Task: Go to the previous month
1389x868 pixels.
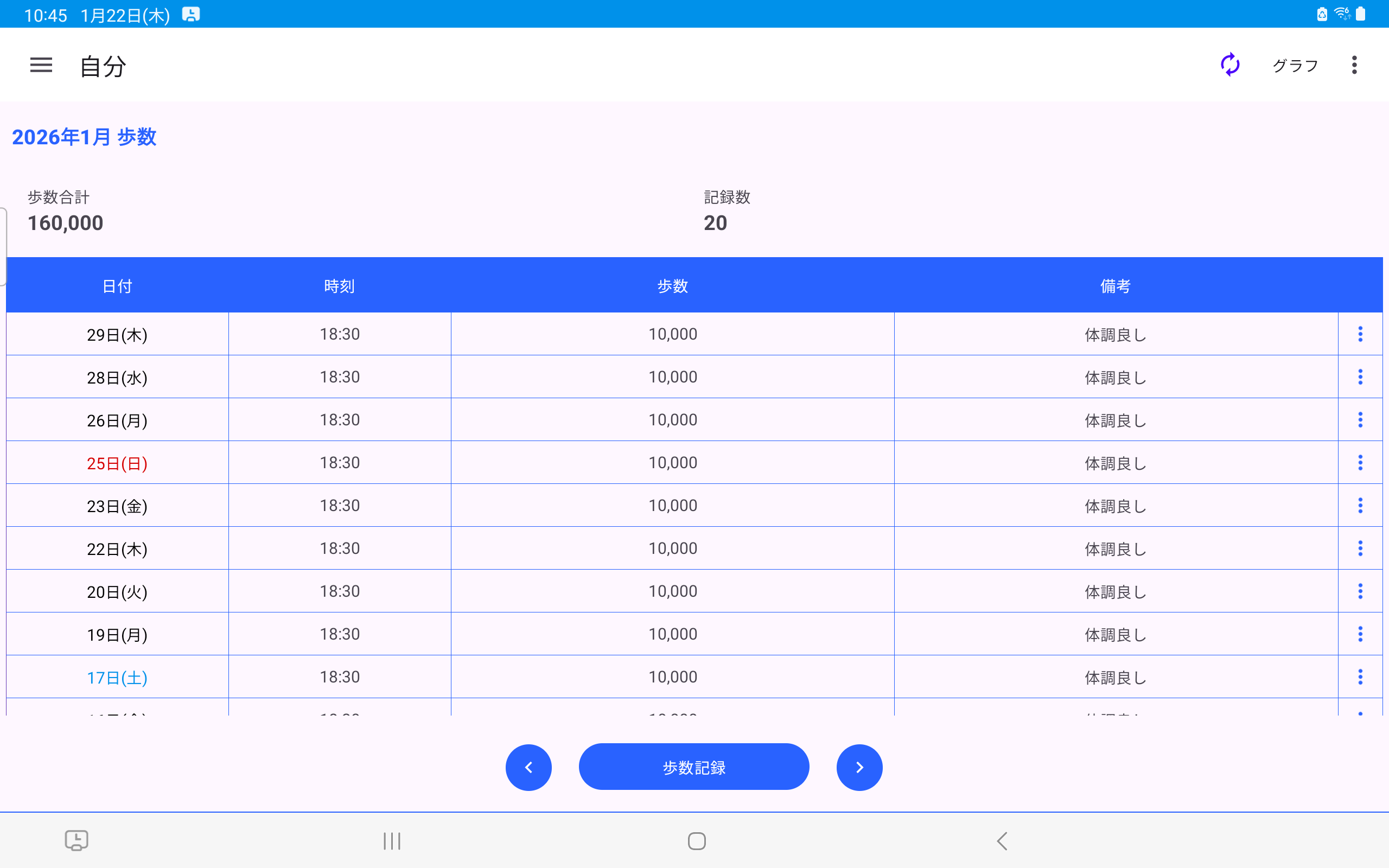Action: 528,767
